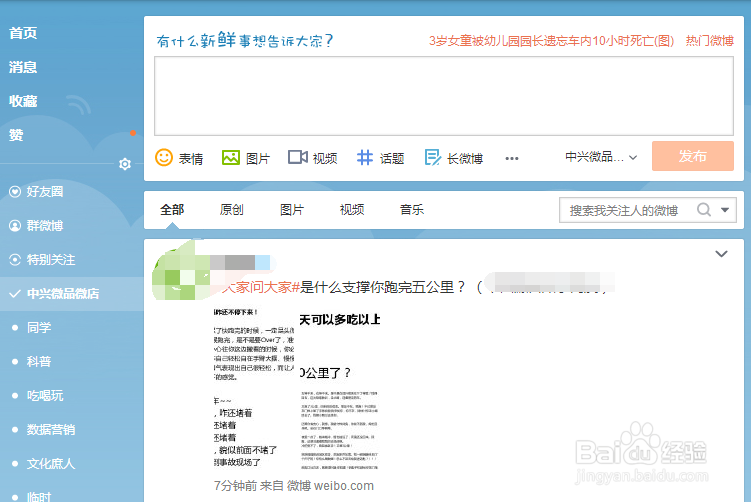Open the 首页 home page
This screenshot has height=502, width=751.
pyautogui.click(x=23, y=33)
